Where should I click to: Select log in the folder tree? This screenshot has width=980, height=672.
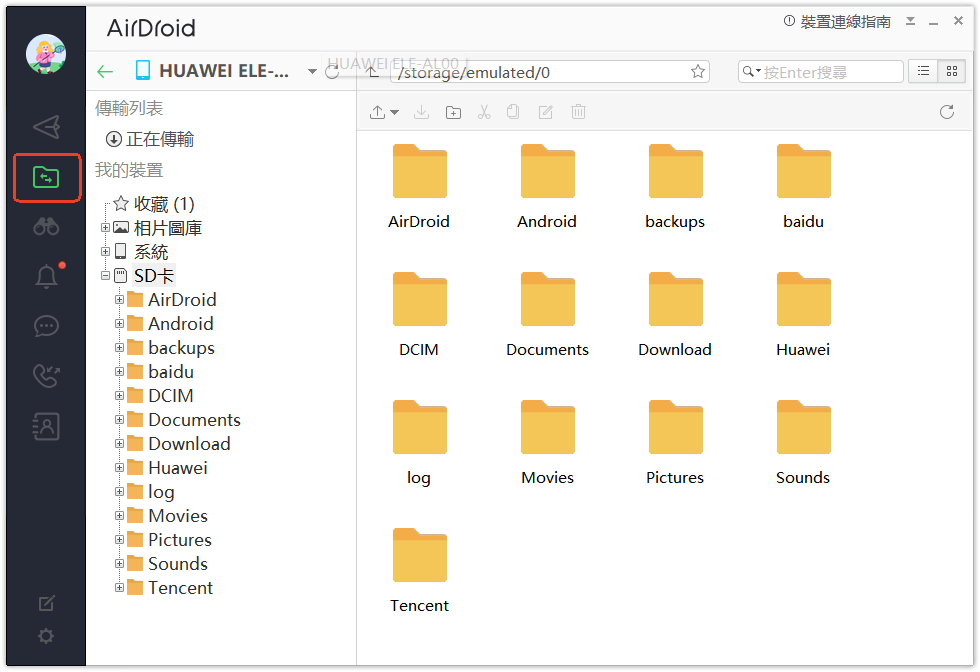(151, 492)
